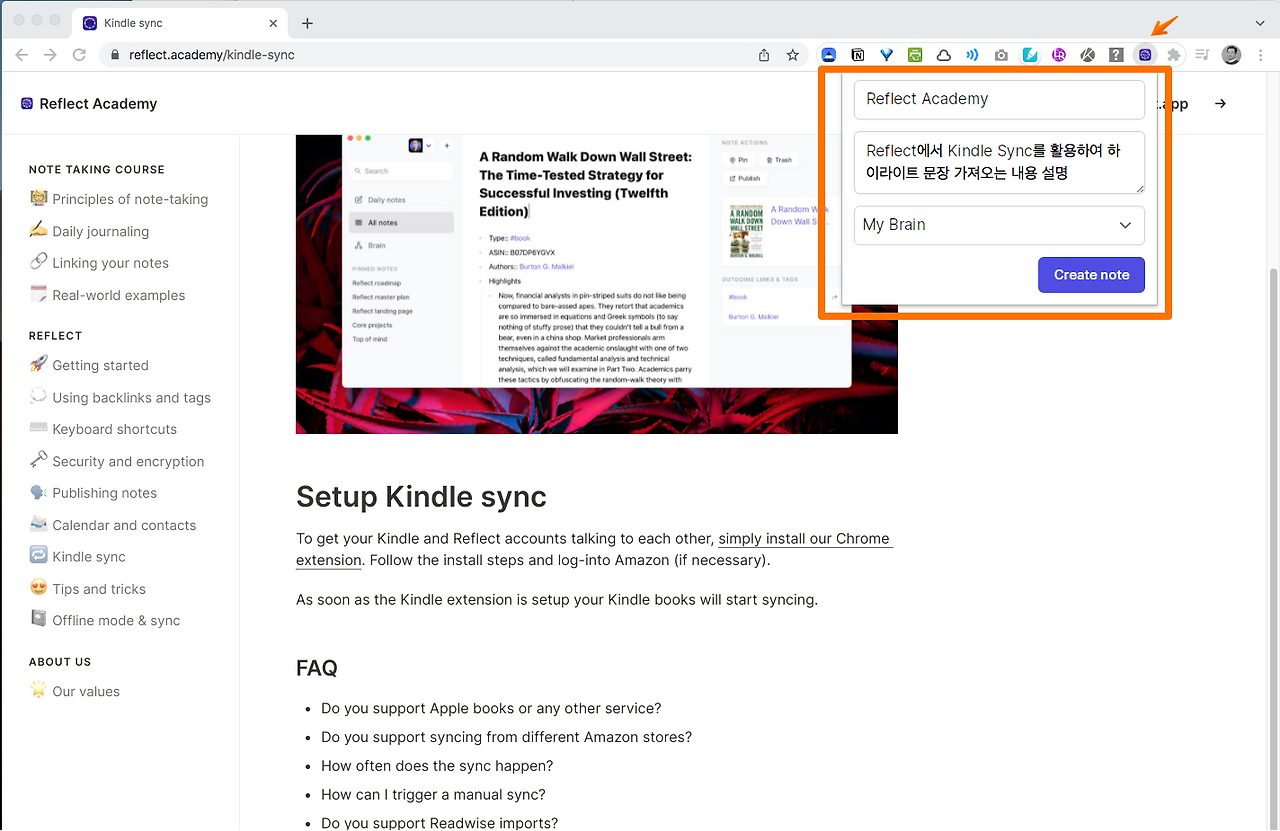Open the Getting started page

tap(89, 365)
